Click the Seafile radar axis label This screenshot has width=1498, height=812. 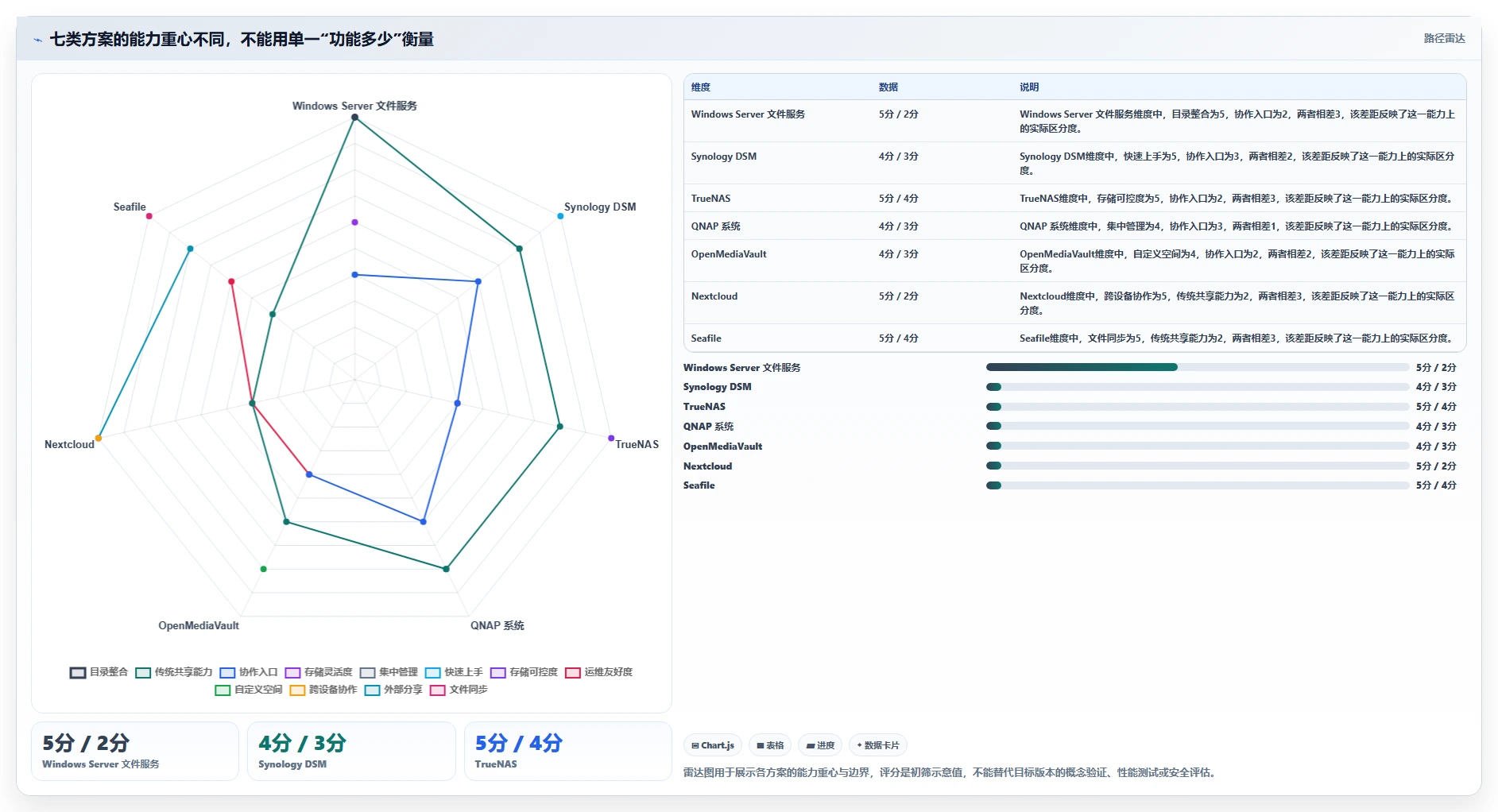point(130,207)
